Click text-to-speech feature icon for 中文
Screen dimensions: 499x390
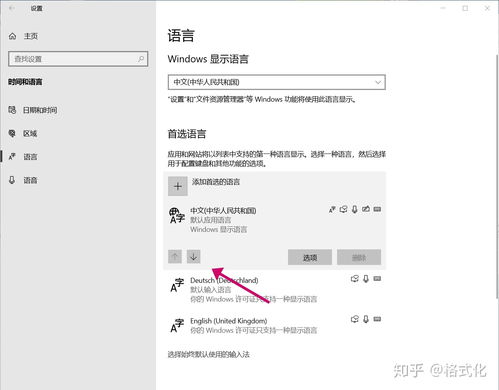tap(343, 209)
